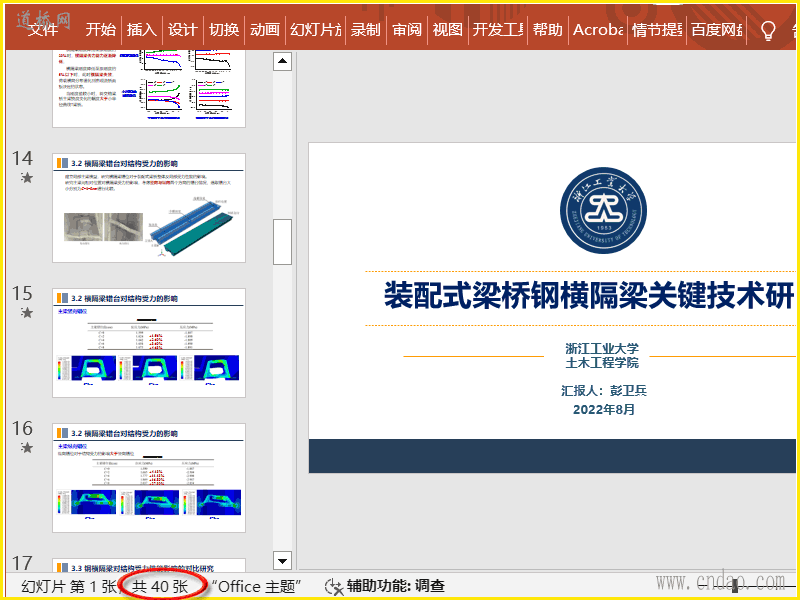Image resolution: width=800 pixels, height=600 pixels.
Task: Open the 百度网盘 ribbon tab
Action: click(x=717, y=30)
